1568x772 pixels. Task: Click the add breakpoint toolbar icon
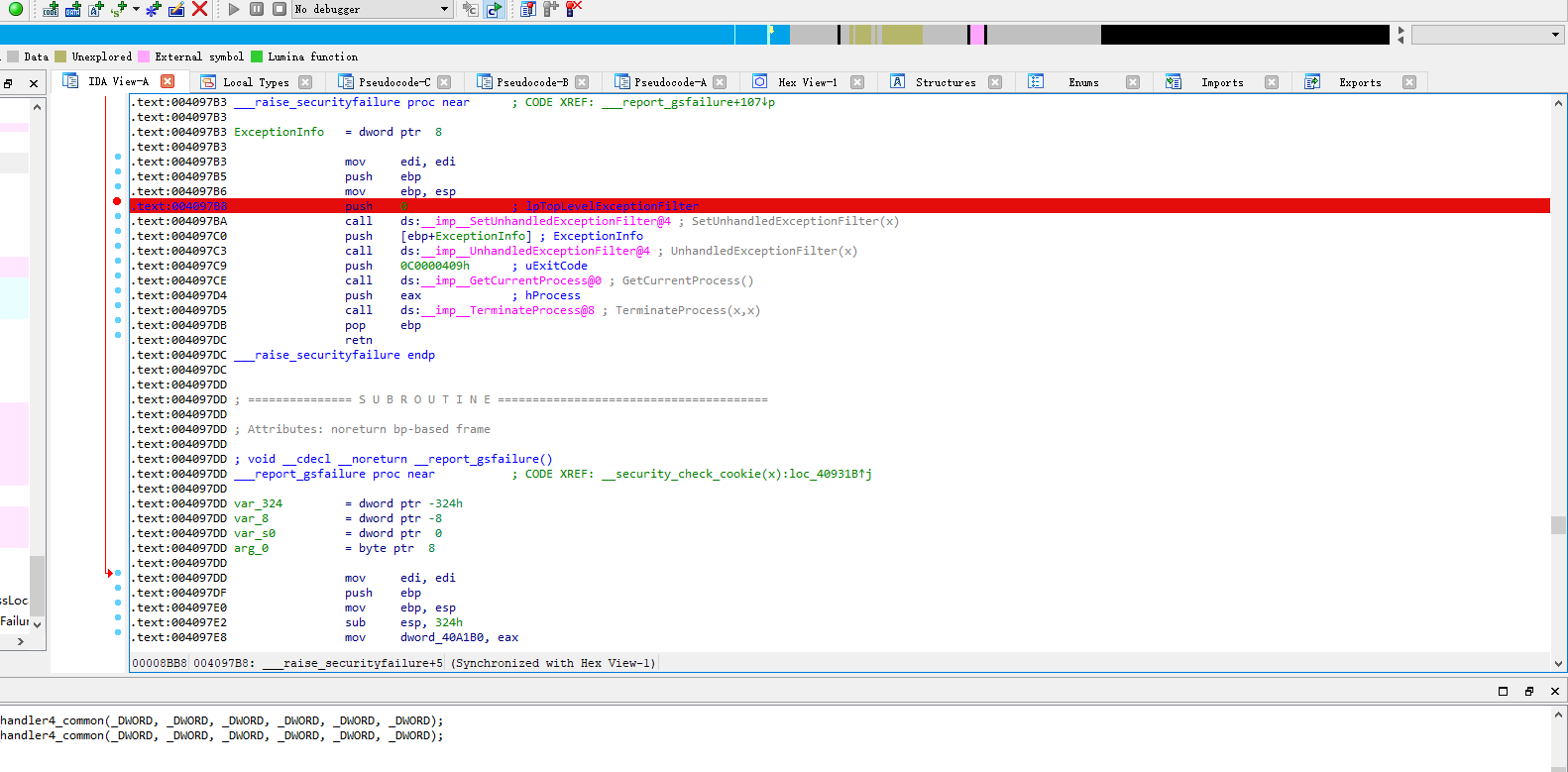[551, 9]
